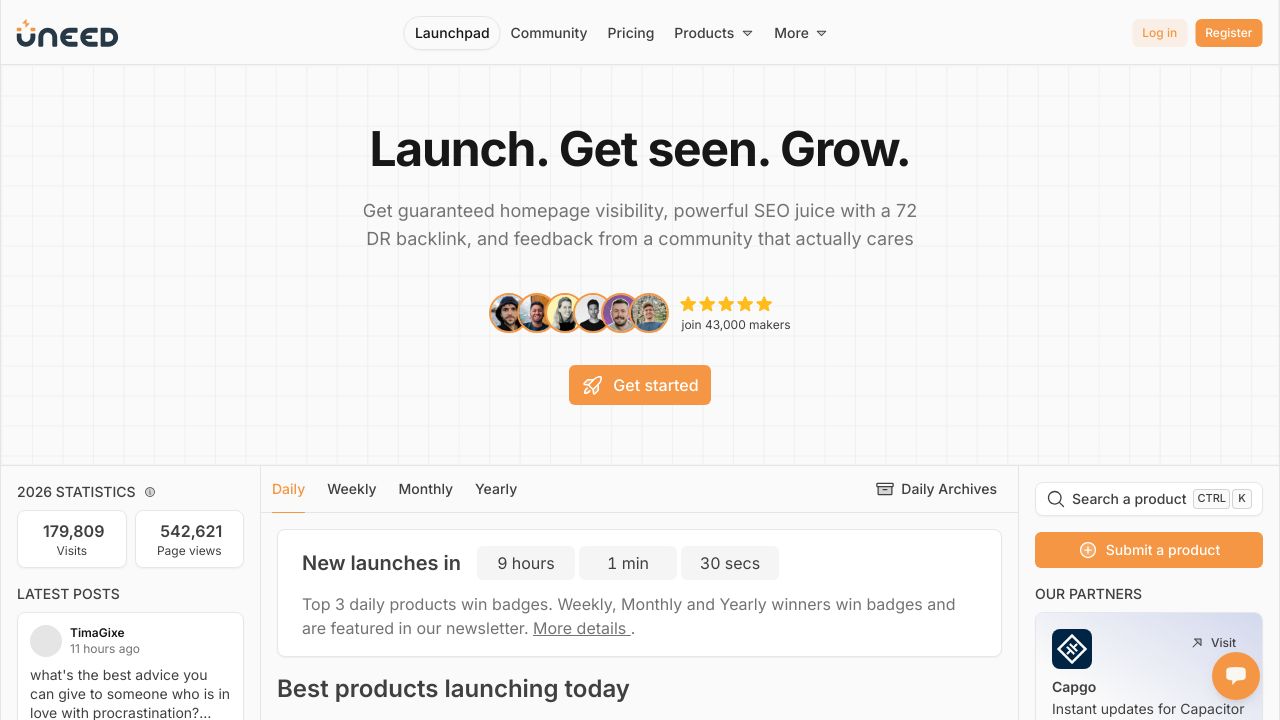The image size is (1280, 720).
Task: Expand the Products dropdown
Action: [x=713, y=33]
